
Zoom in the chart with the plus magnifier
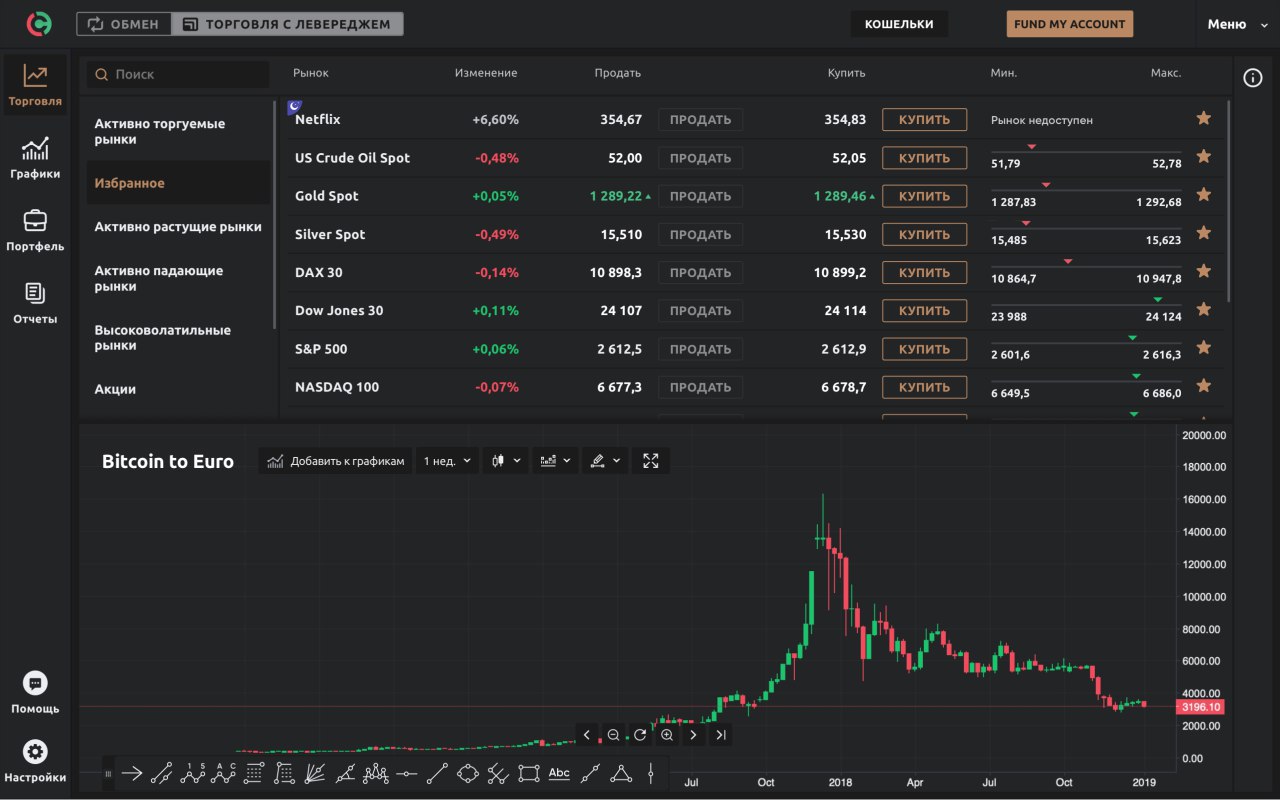tap(667, 735)
